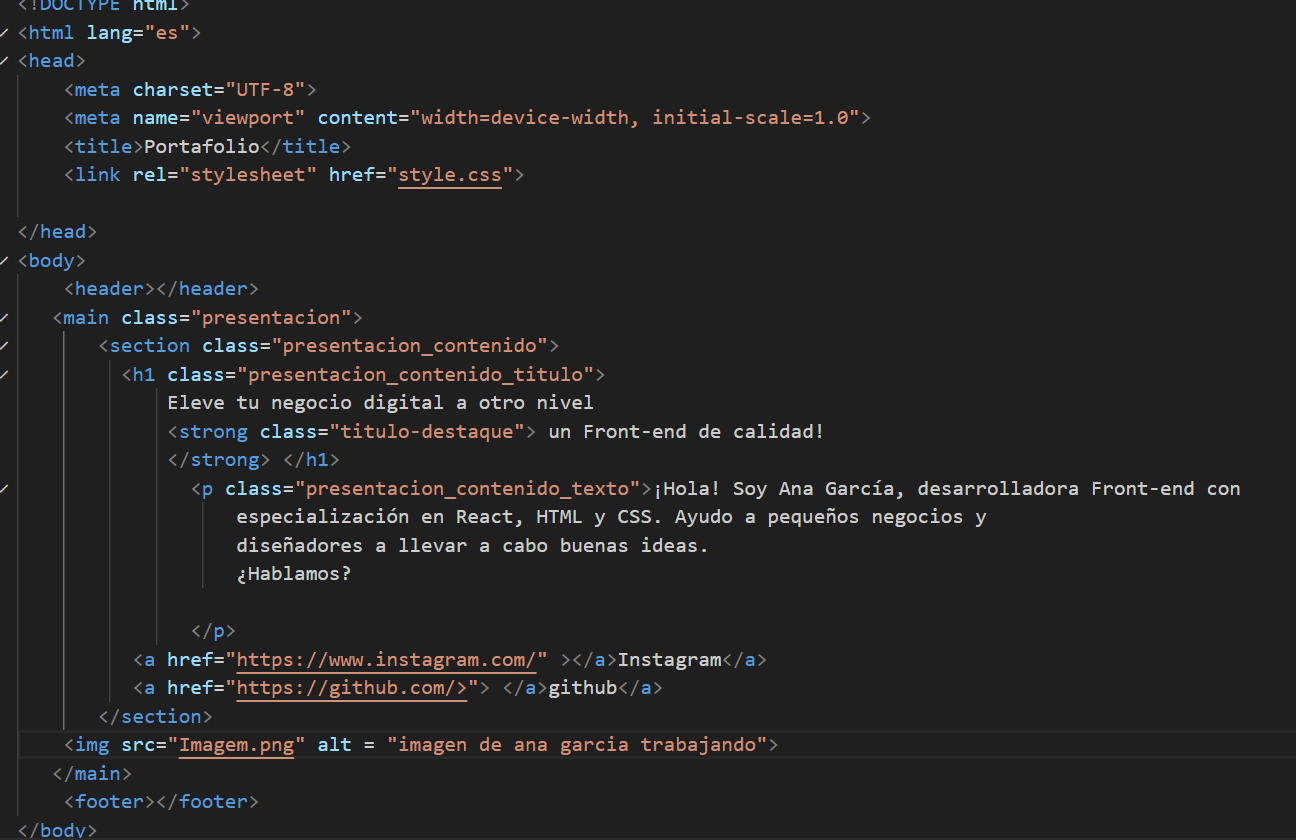Screen dimensions: 1296x840
Task: Click the "UTF-8" charset value
Action: tap(265, 89)
